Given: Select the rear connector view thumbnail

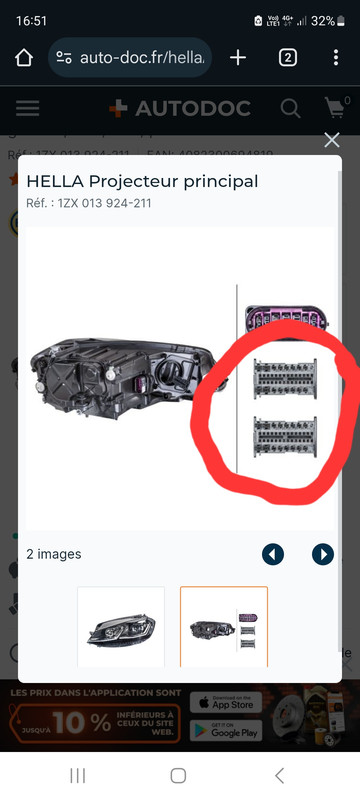Looking at the screenshot, I should (224, 627).
